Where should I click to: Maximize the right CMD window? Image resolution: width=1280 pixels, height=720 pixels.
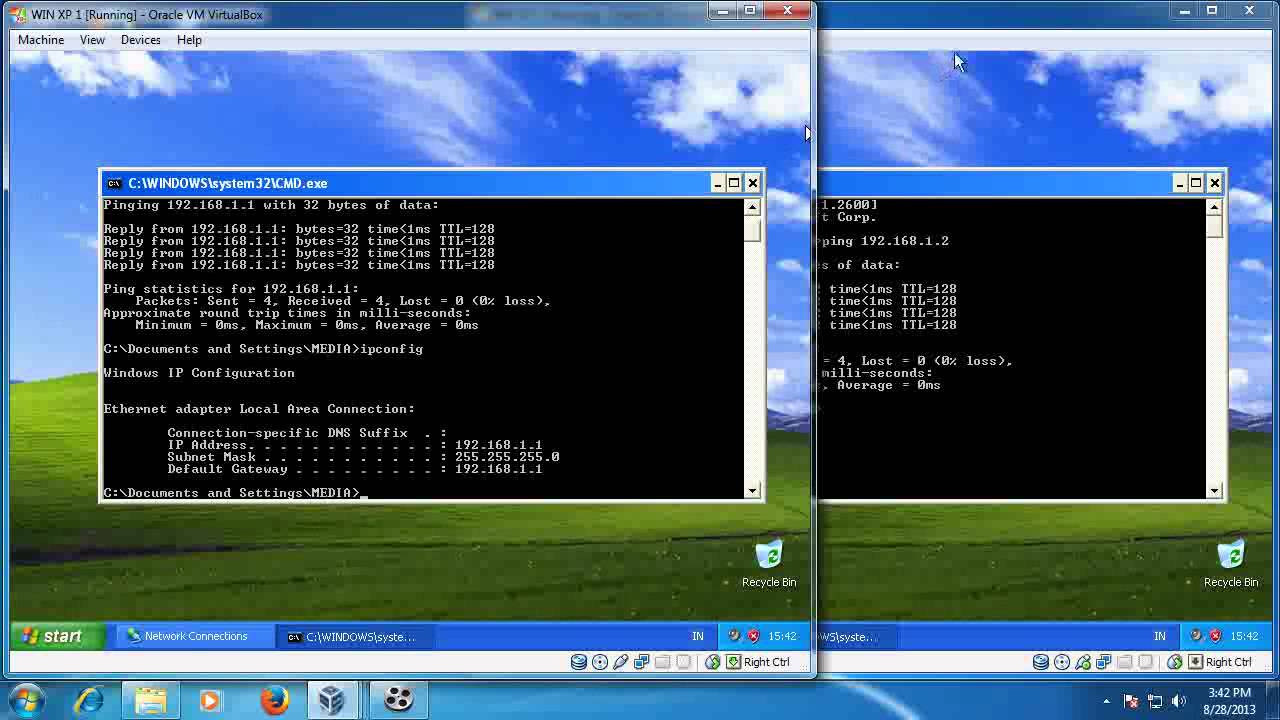coord(1196,183)
